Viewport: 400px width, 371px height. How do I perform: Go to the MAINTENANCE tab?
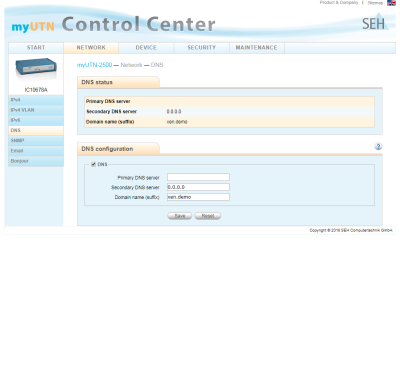[x=256, y=48]
